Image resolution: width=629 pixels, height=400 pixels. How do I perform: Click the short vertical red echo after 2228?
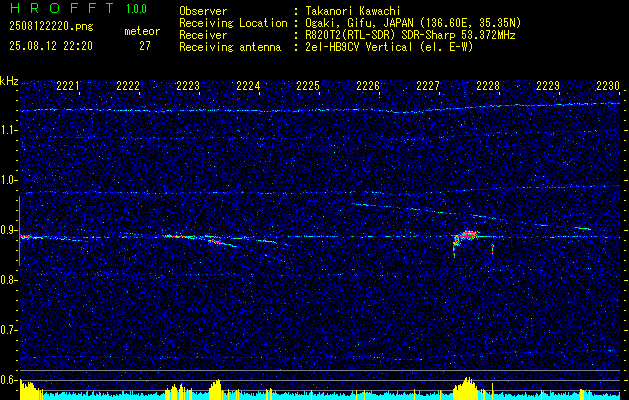click(492, 249)
